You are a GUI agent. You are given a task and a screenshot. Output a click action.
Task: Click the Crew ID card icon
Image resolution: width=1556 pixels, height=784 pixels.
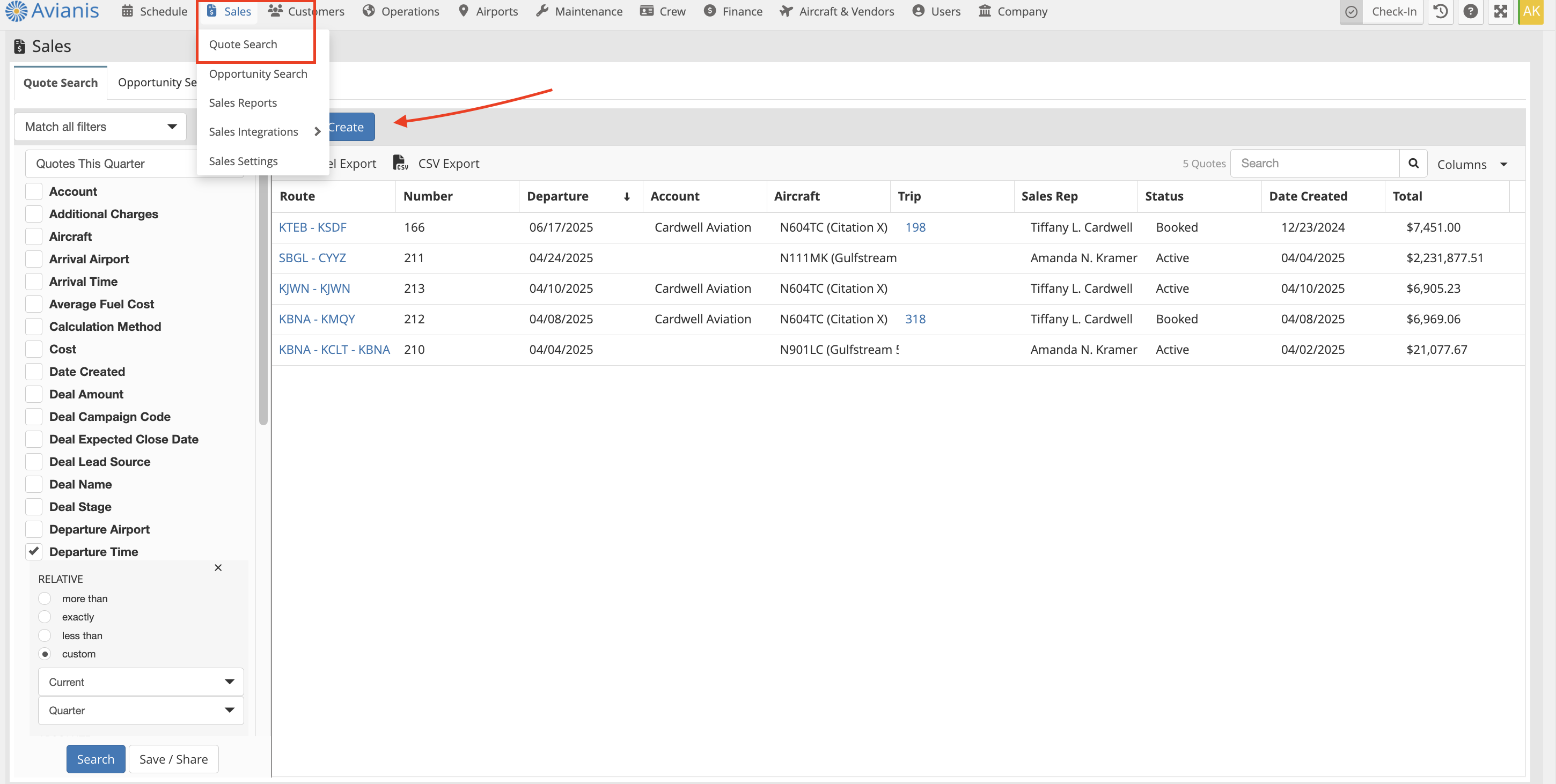[x=647, y=11]
